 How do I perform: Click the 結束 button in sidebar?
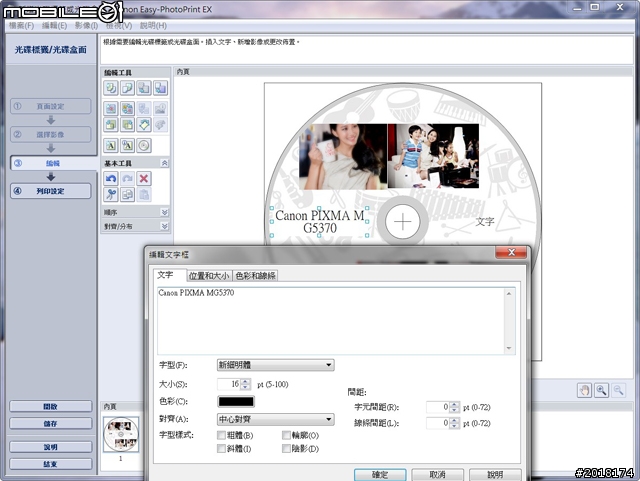51,464
